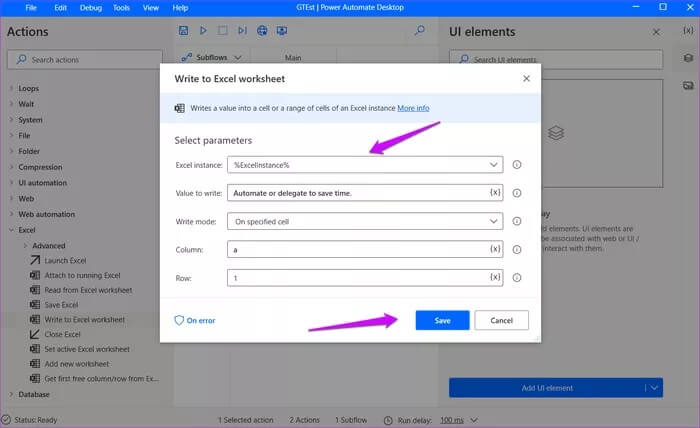700x428 pixels.
Task: Click info icon beside Value to write
Action: tap(517, 193)
